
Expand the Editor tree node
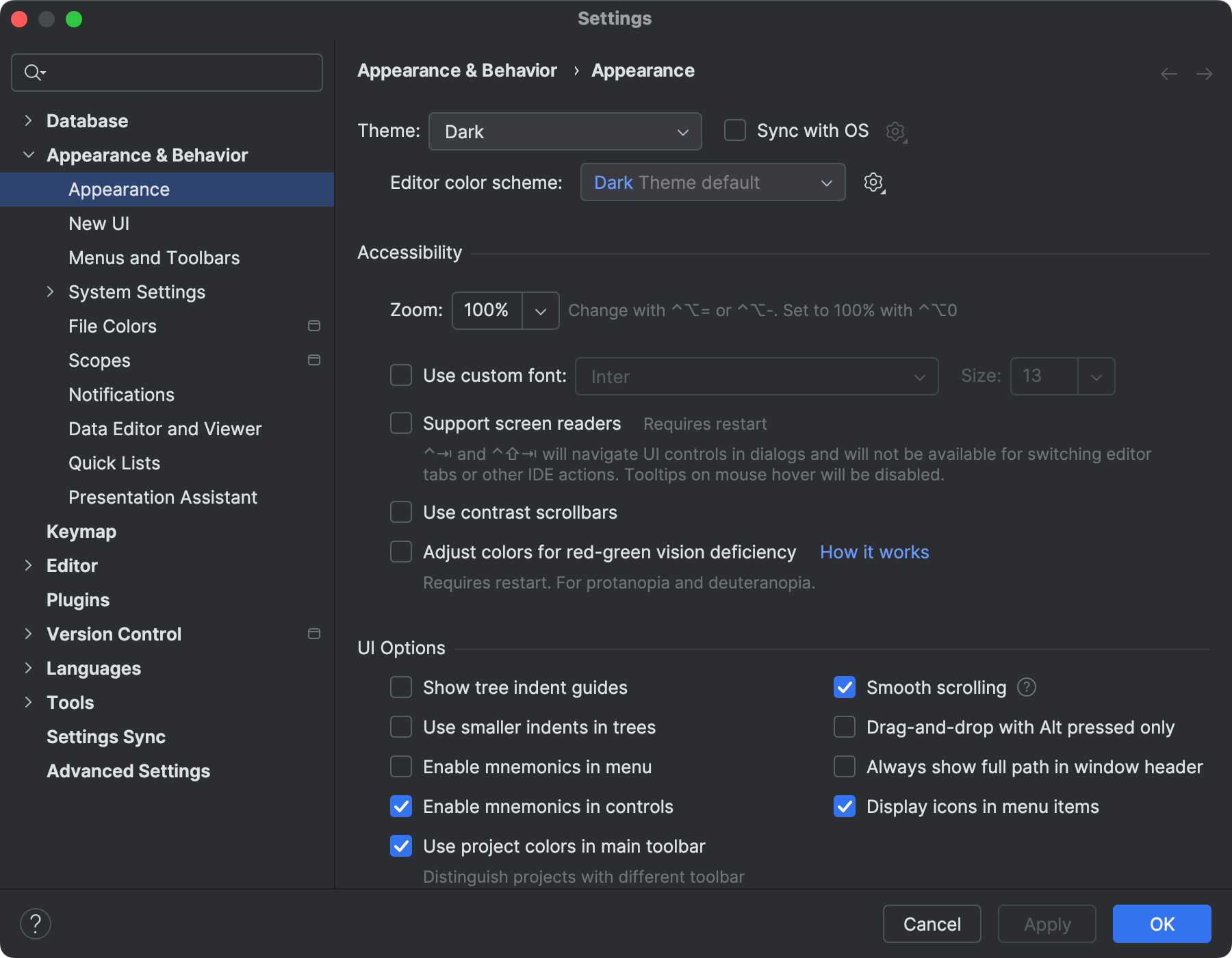click(28, 565)
